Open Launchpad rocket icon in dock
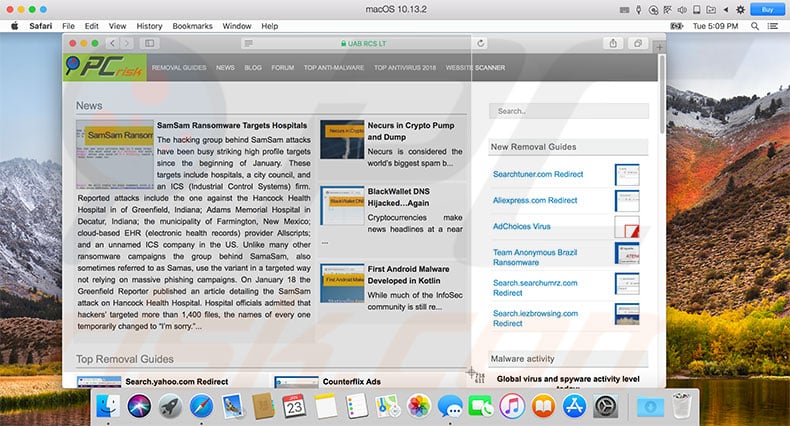 point(170,406)
